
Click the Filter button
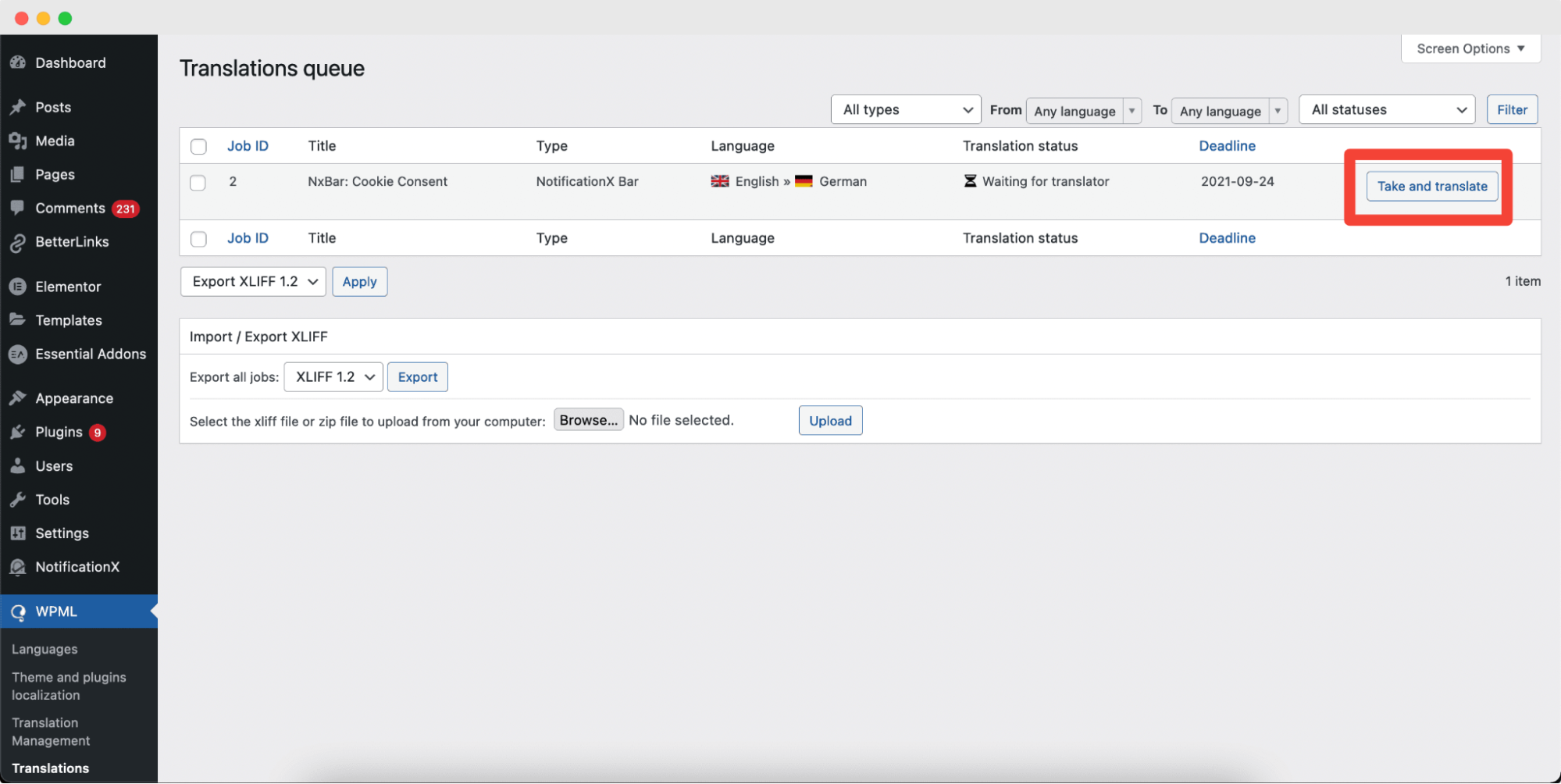tap(1512, 109)
